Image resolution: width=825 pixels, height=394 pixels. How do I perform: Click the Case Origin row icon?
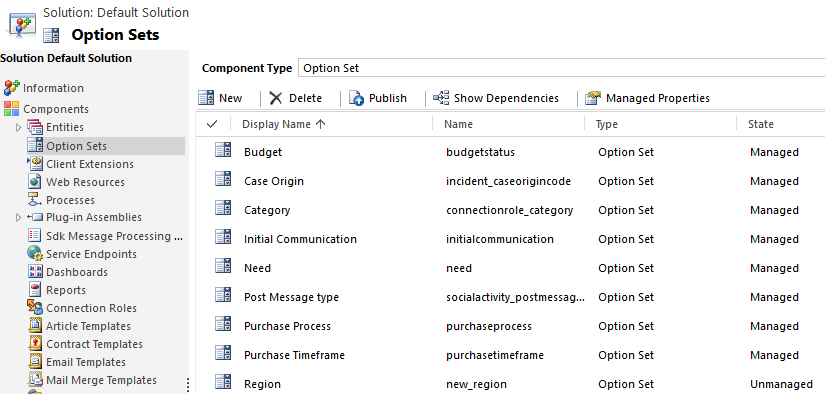point(223,179)
